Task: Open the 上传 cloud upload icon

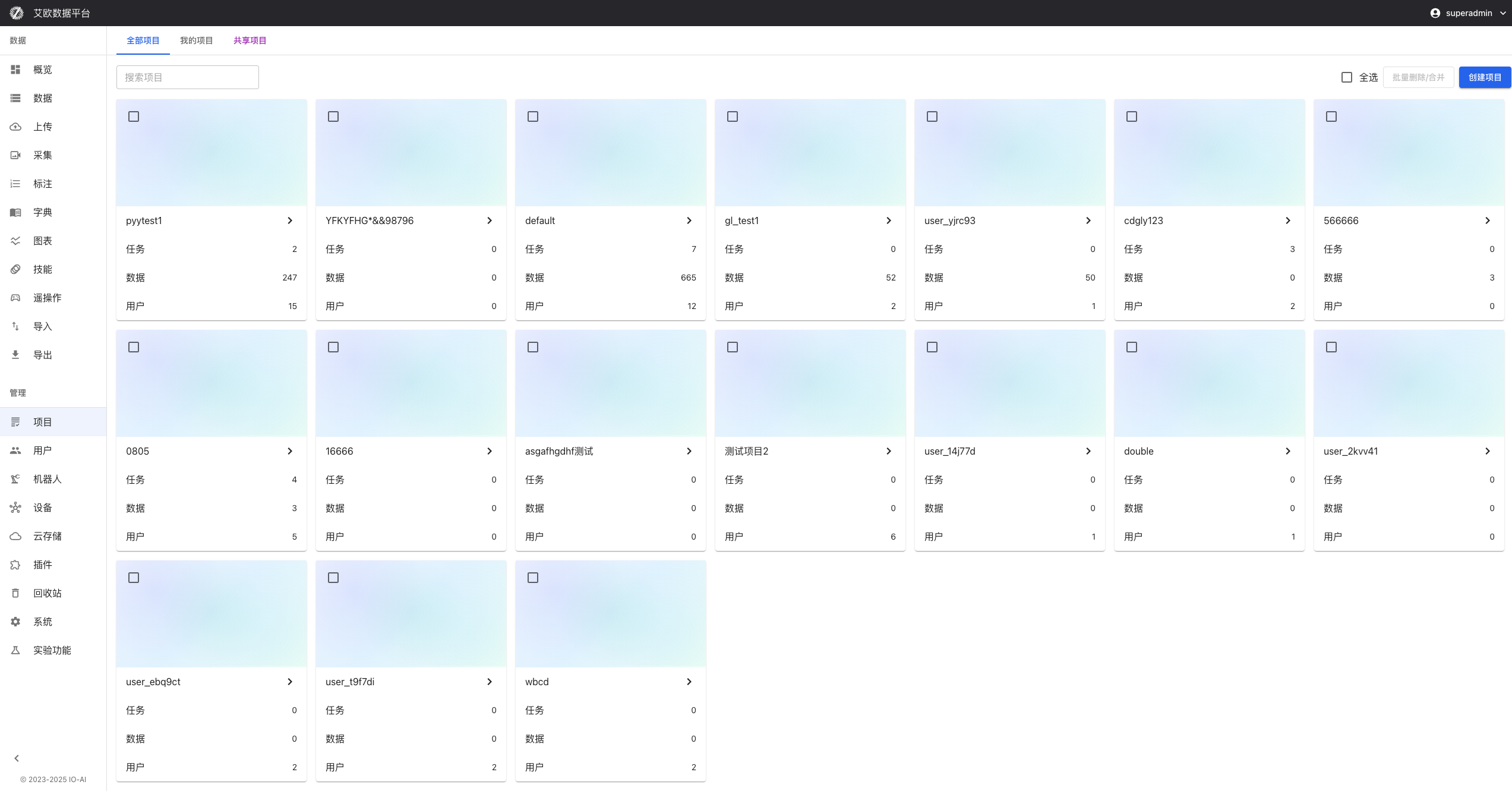Action: point(15,127)
